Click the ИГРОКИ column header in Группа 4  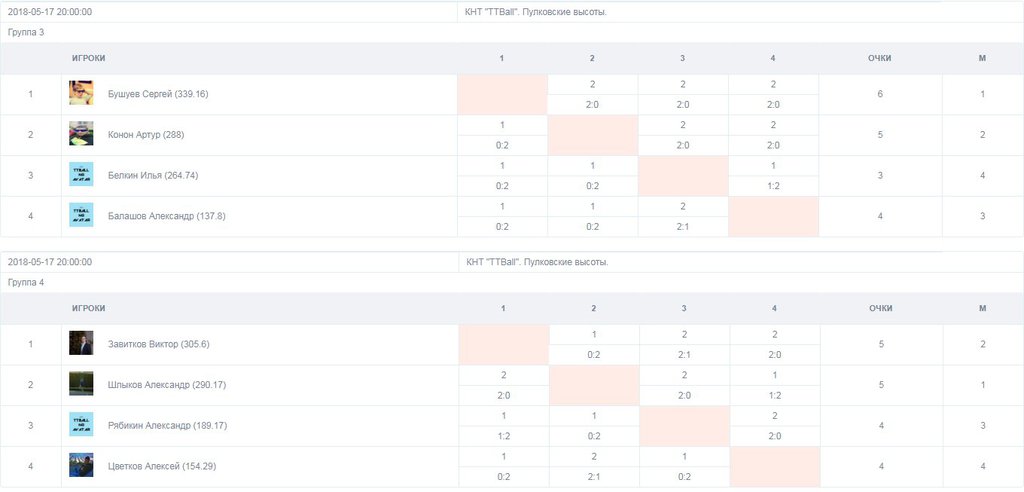click(88, 308)
